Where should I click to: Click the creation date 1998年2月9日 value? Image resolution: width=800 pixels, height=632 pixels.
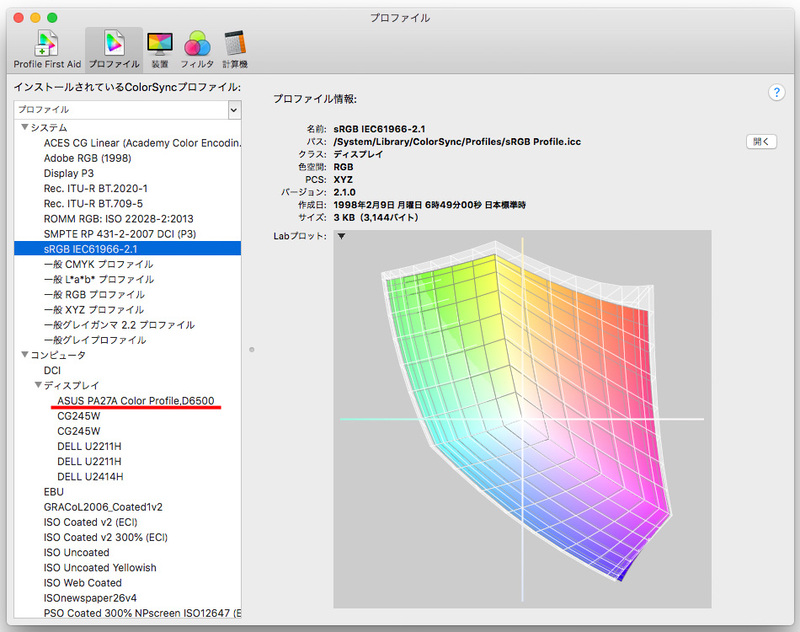click(429, 205)
